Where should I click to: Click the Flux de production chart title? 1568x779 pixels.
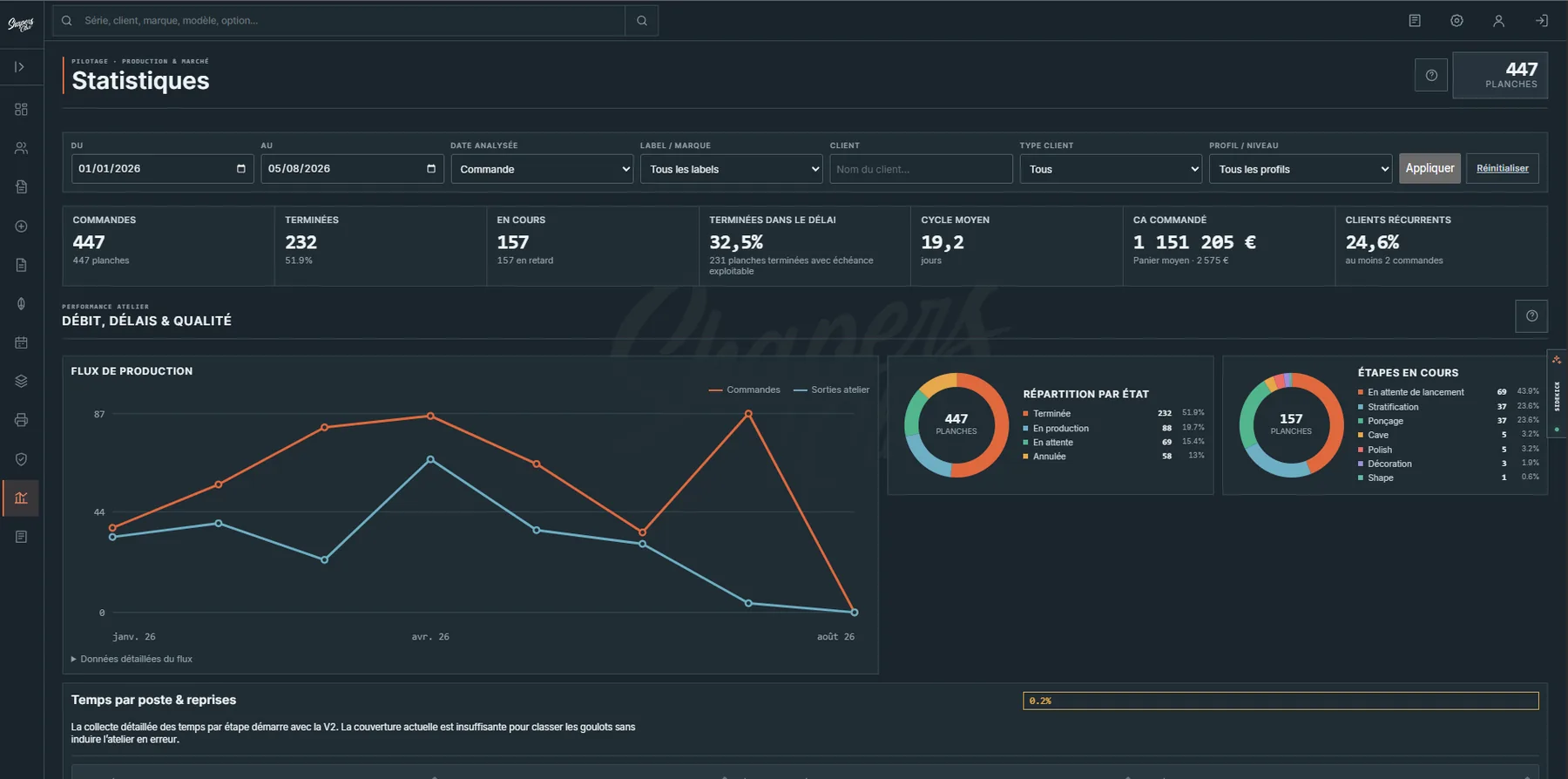132,371
